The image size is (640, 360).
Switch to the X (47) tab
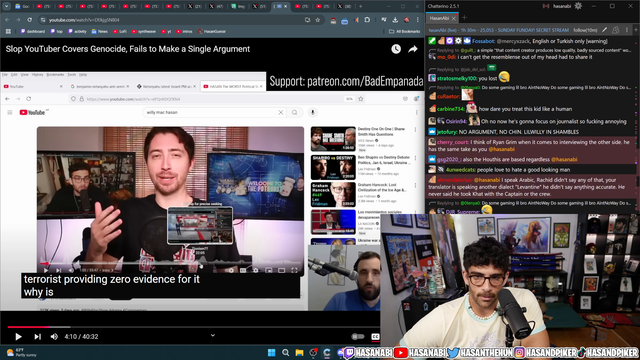pos(216,6)
